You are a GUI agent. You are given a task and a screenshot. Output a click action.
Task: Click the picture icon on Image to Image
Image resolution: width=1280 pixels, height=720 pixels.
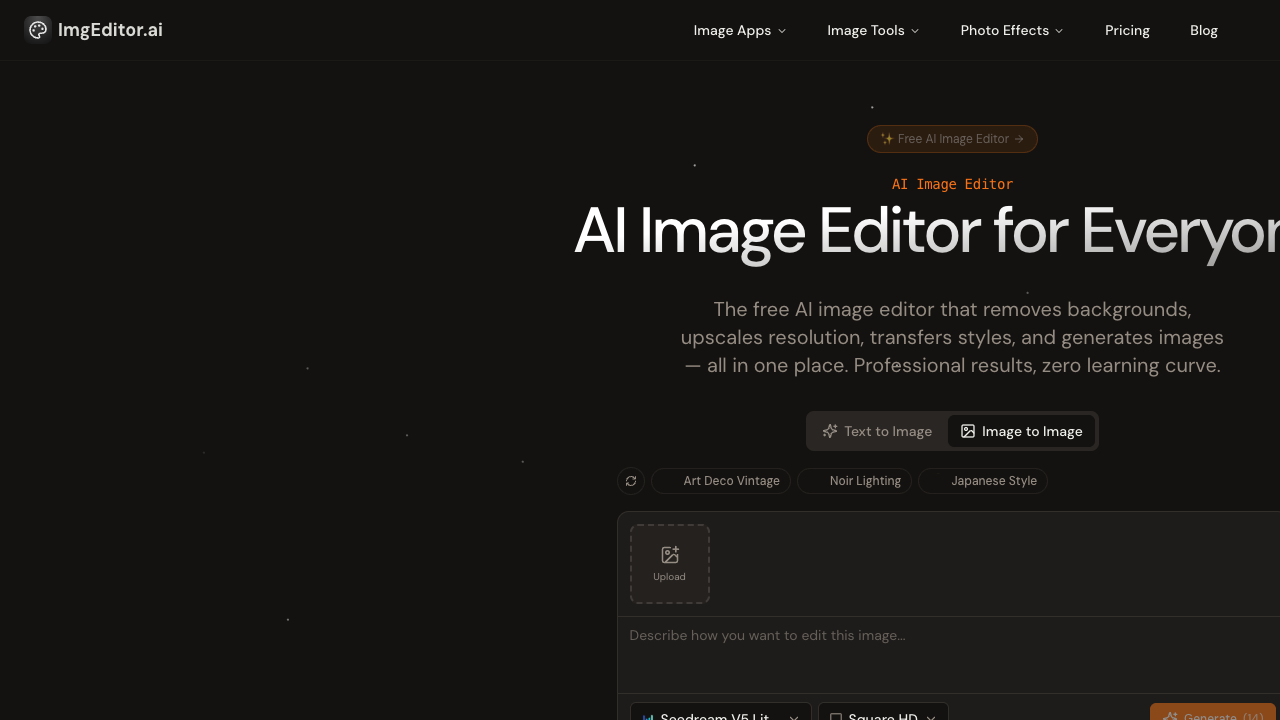point(968,431)
